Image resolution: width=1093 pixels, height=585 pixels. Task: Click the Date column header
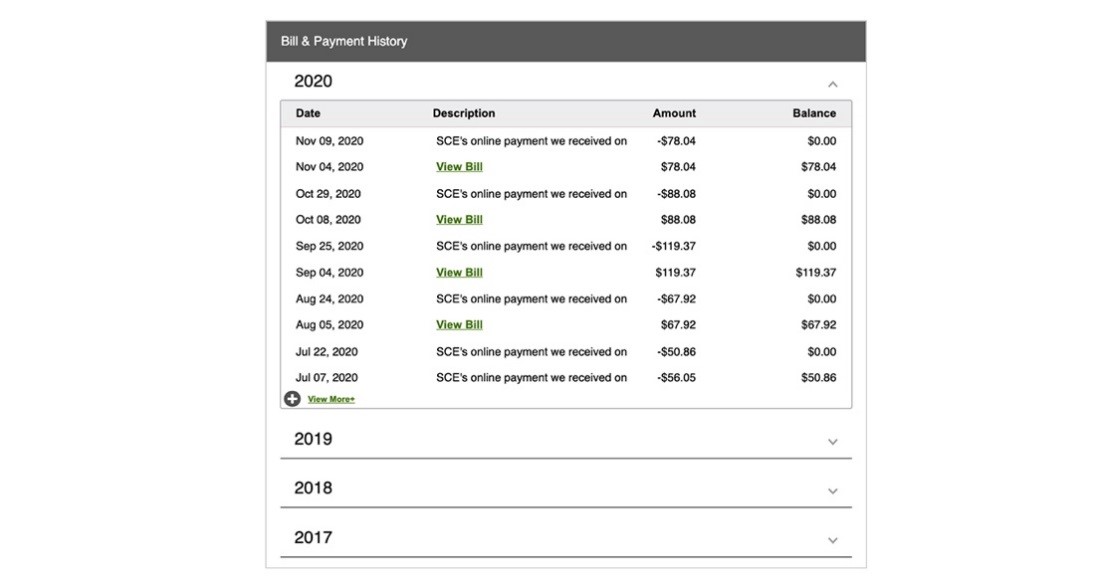coord(308,113)
